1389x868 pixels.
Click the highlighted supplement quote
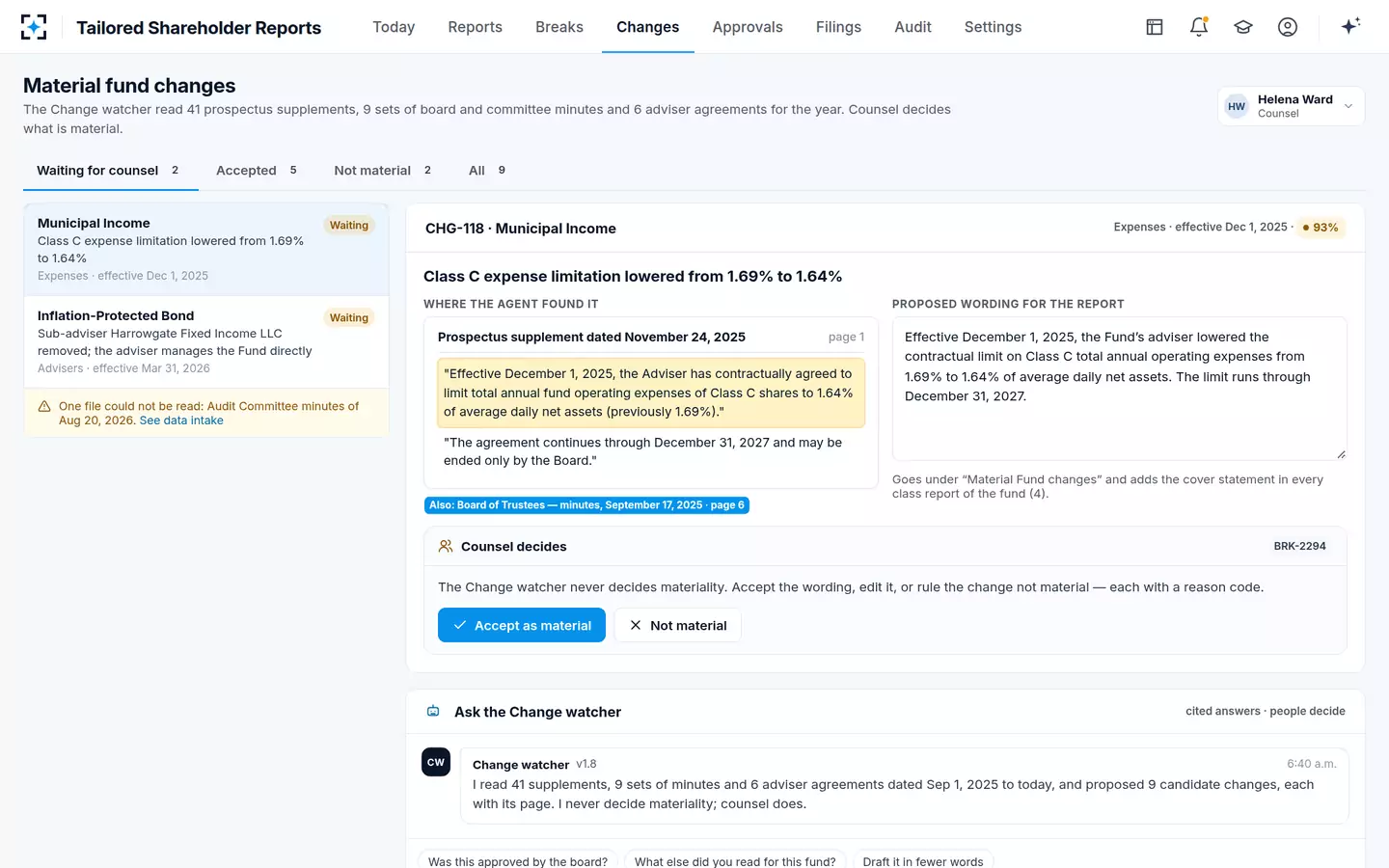[x=651, y=393]
